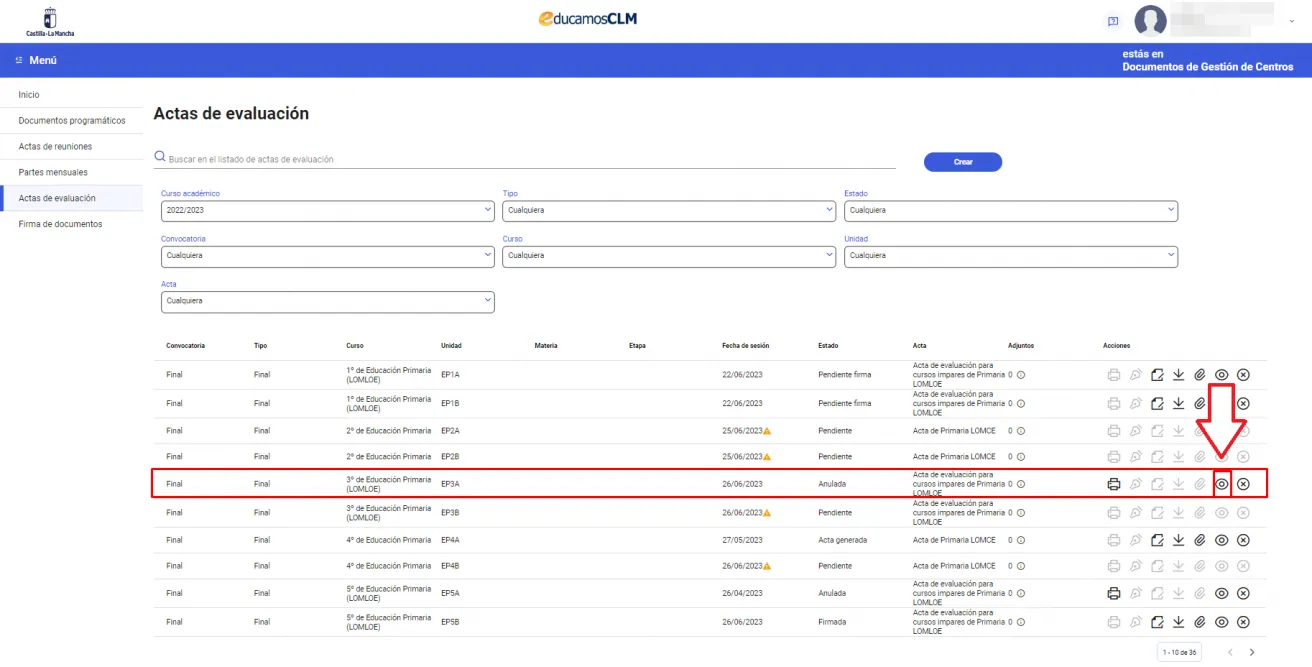Image resolution: width=1312 pixels, height=667 pixels.
Task: Click the help chat icon in header
Action: (x=1113, y=21)
